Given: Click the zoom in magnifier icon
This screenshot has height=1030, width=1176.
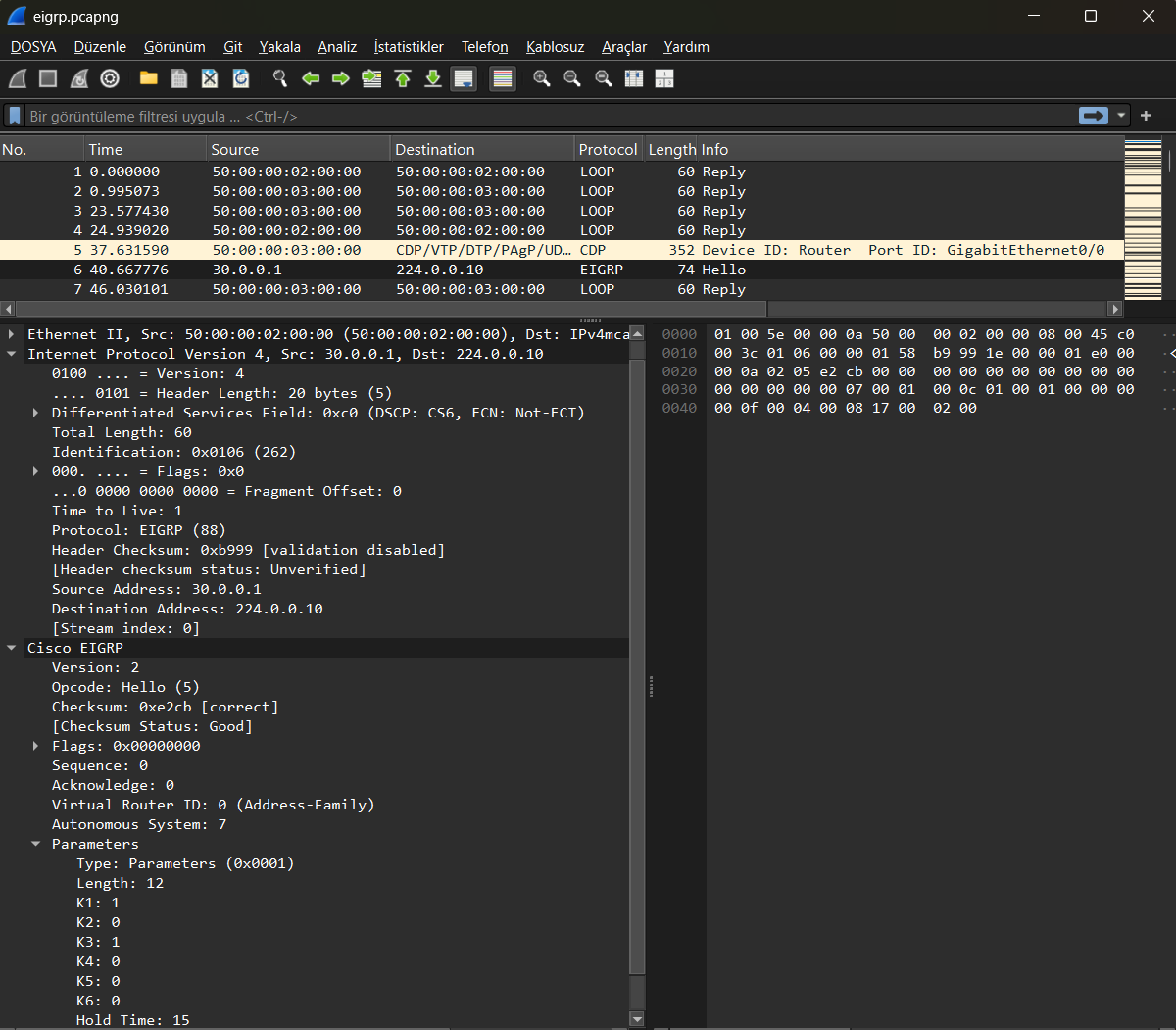Looking at the screenshot, I should point(541,78).
